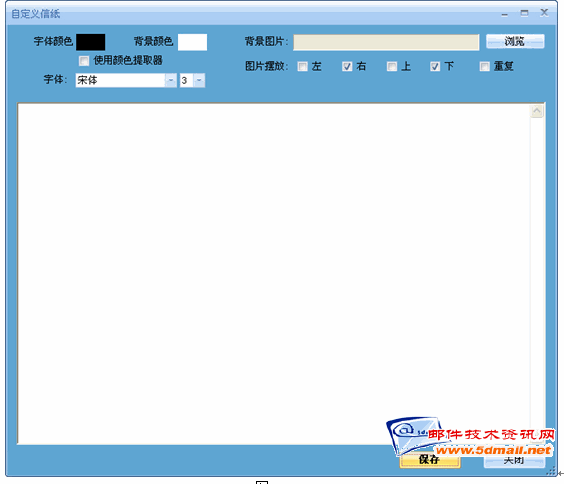This screenshot has height=484, width=564.
Task: Uncheck the 下 image placement box
Action: click(435, 67)
